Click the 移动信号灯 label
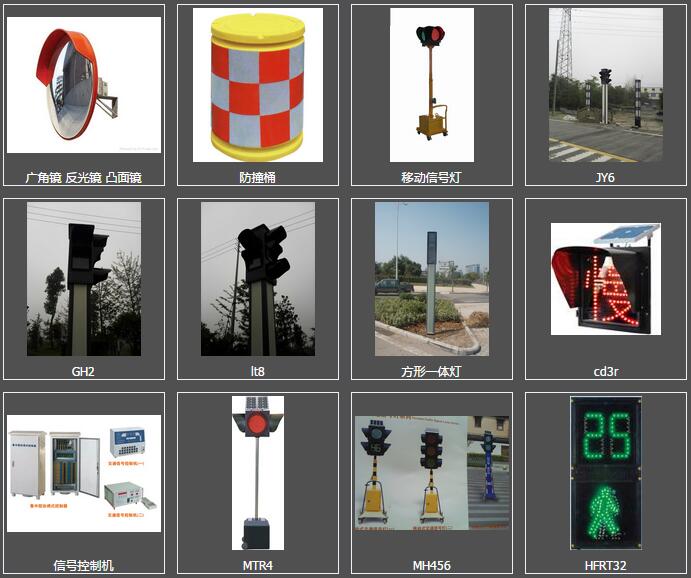The width and height of the screenshot is (691, 578). coord(431,178)
